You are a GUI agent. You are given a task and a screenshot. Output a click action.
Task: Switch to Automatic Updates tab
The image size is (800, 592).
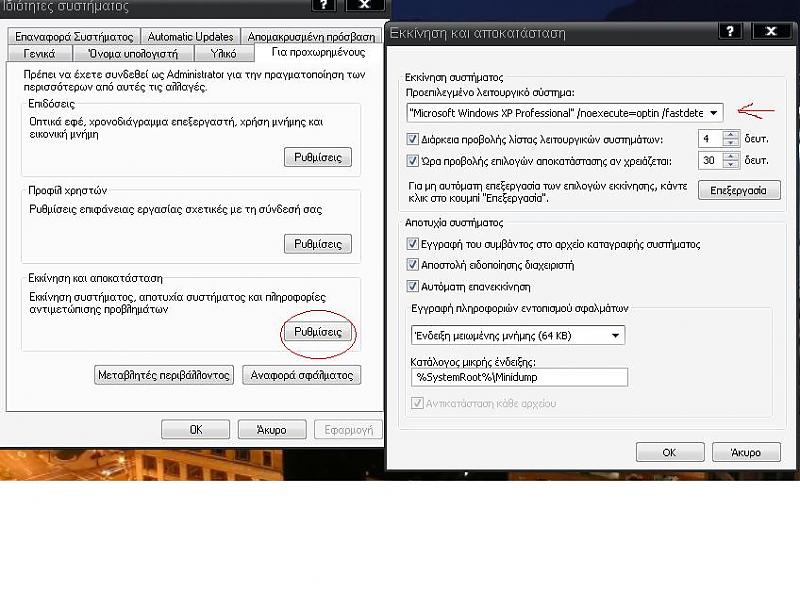coord(190,37)
